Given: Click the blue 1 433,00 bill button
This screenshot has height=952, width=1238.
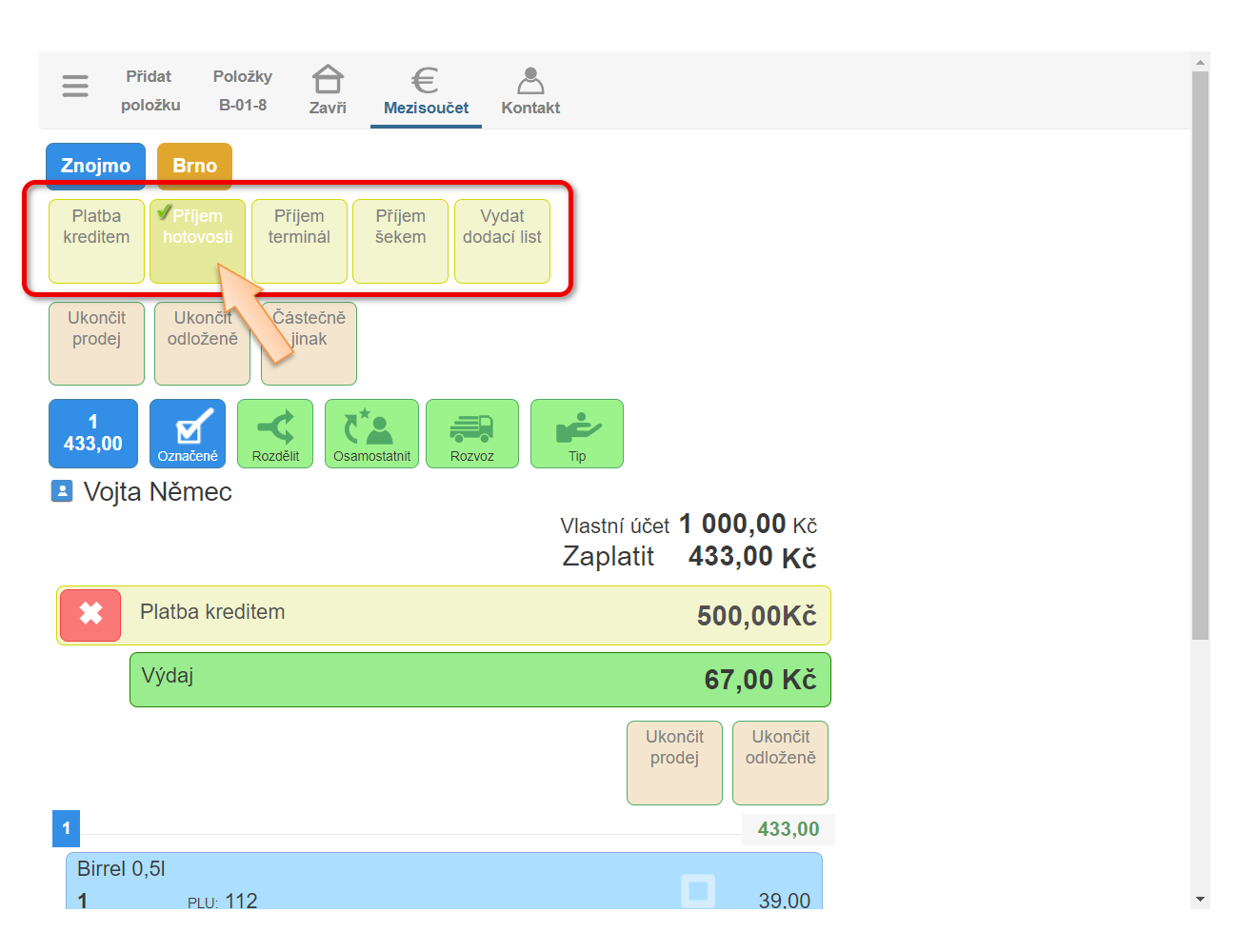Looking at the screenshot, I should pyautogui.click(x=93, y=433).
